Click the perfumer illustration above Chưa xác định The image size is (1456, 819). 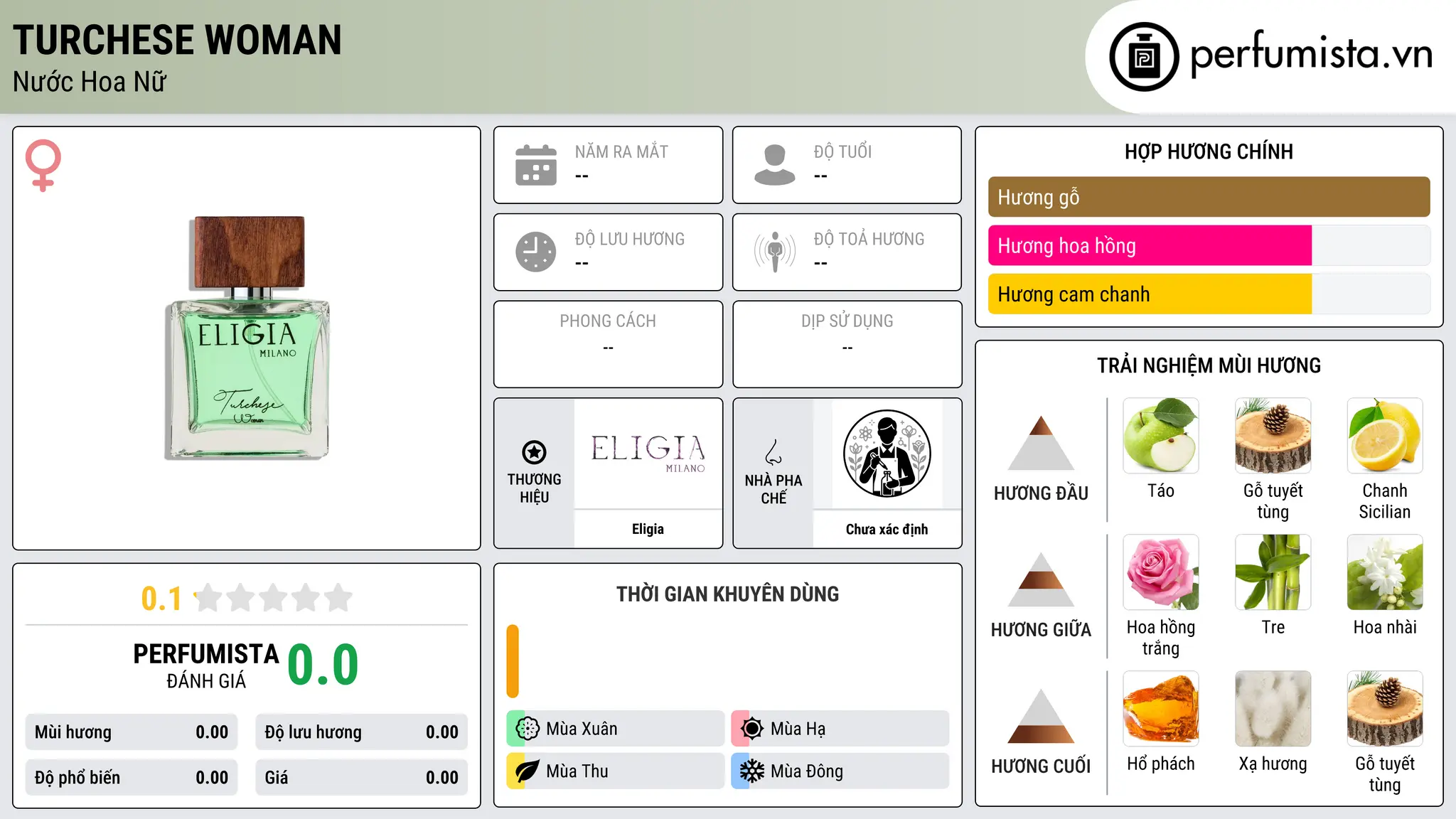887,454
